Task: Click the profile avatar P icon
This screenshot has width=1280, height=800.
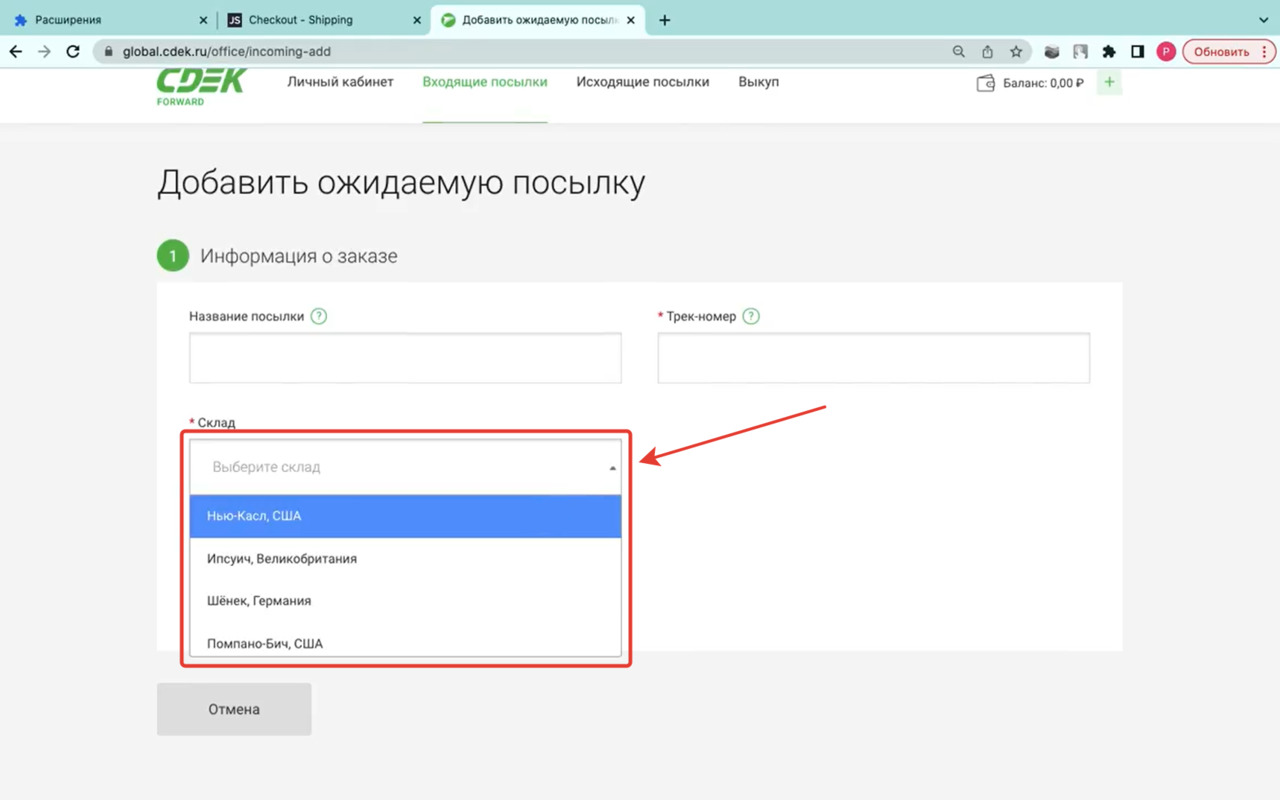Action: [x=1166, y=52]
